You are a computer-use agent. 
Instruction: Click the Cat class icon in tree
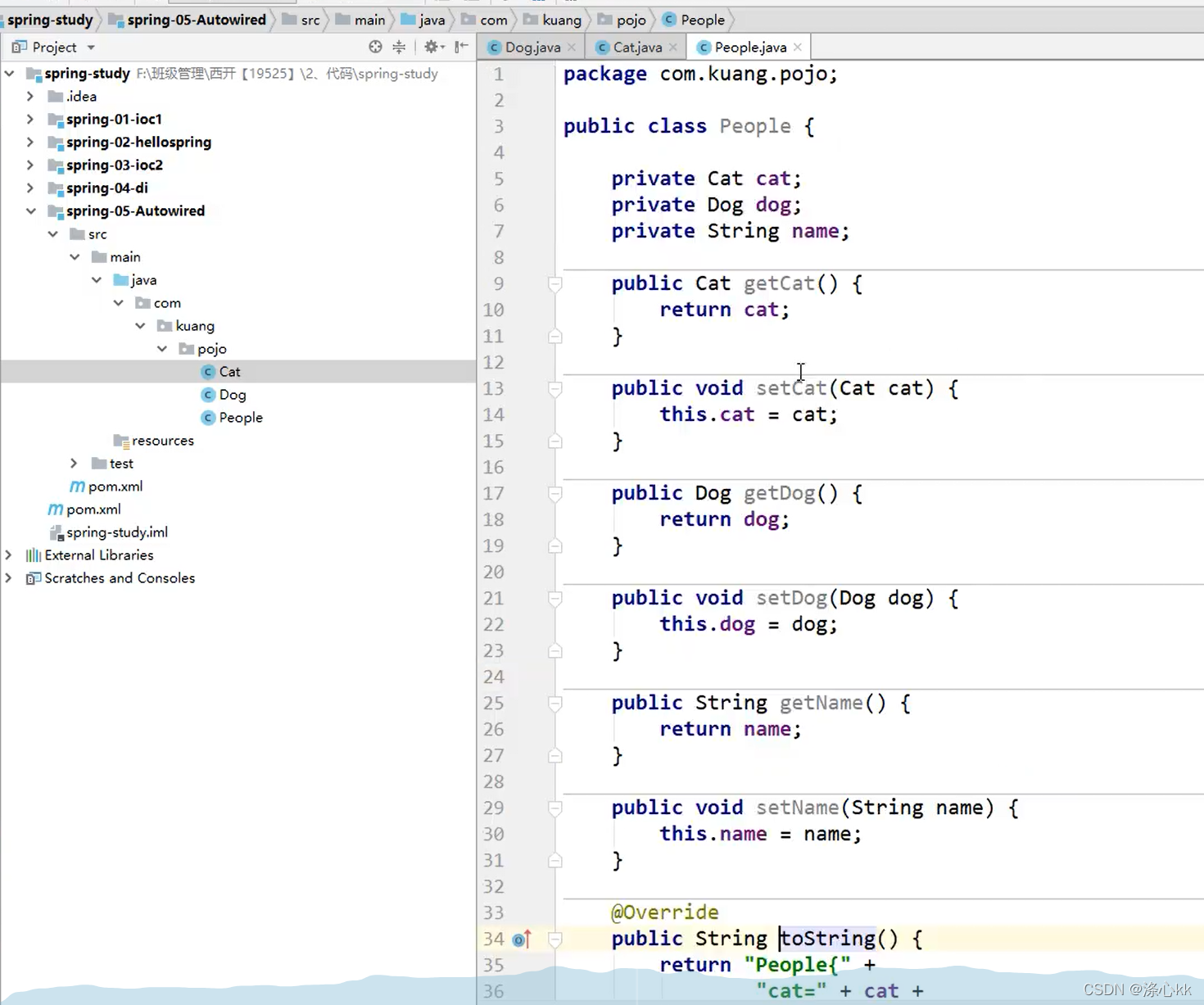pyautogui.click(x=208, y=372)
